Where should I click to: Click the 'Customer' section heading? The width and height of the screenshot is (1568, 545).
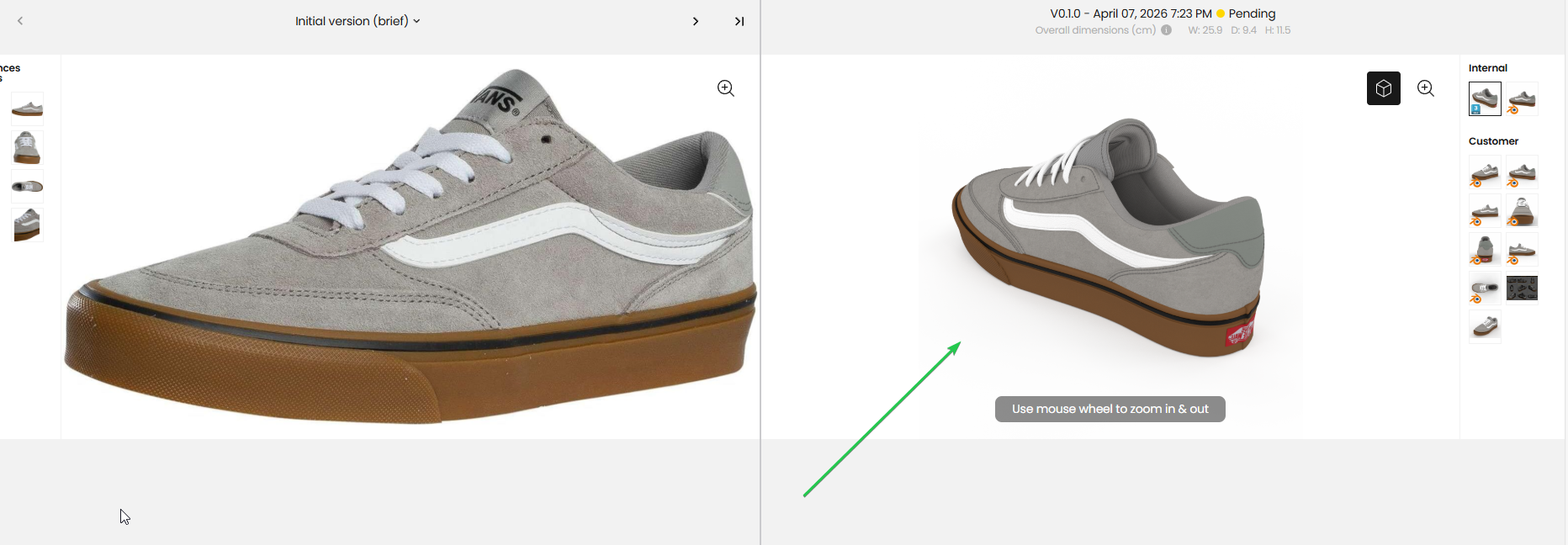pos(1493,141)
